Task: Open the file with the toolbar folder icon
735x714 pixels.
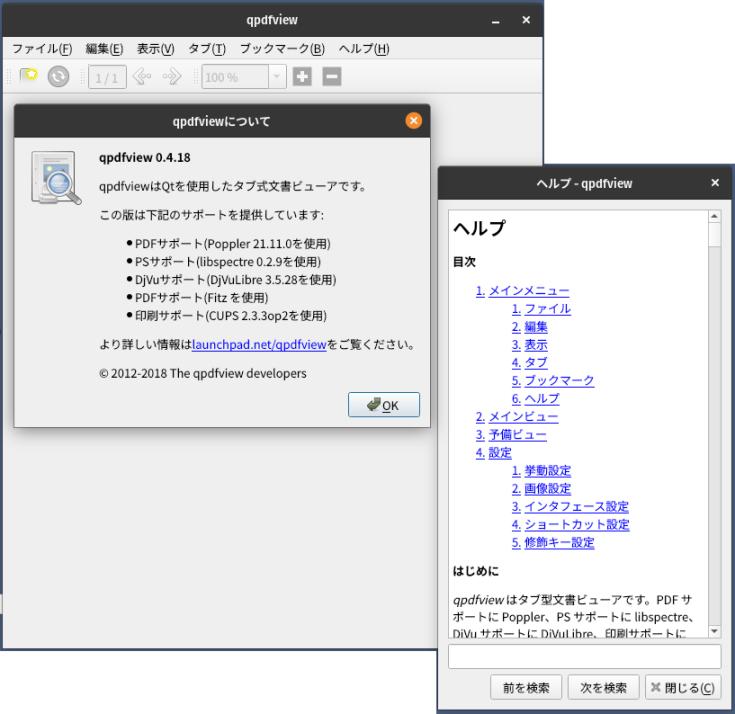Action: (x=29, y=76)
